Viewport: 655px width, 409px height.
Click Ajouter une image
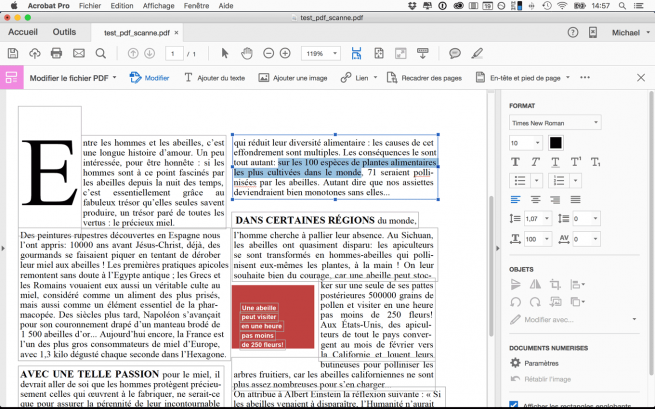click(293, 78)
